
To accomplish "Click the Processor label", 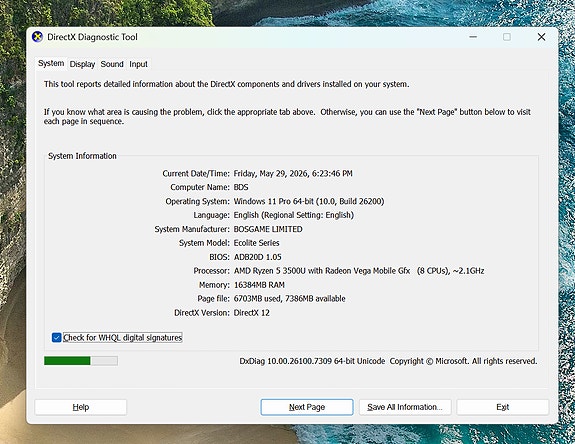I will pyautogui.click(x=212, y=271).
